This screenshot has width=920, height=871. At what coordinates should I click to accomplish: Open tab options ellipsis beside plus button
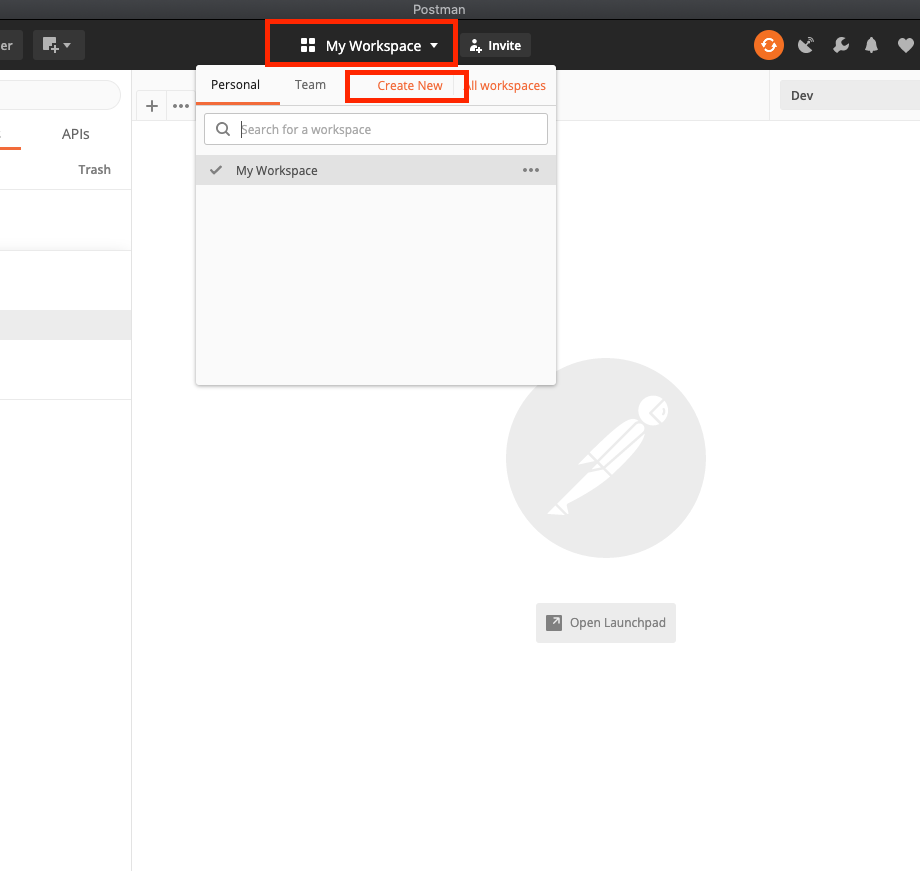pos(181,106)
